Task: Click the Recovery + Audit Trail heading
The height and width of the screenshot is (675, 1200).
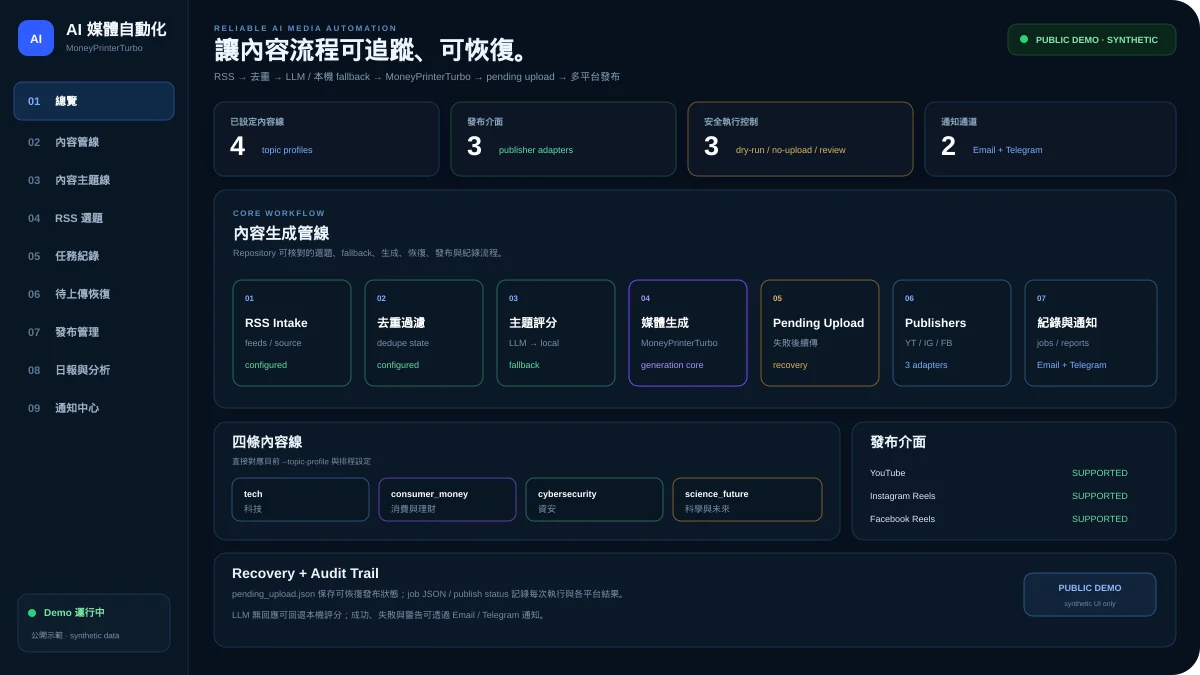Action: pos(305,574)
